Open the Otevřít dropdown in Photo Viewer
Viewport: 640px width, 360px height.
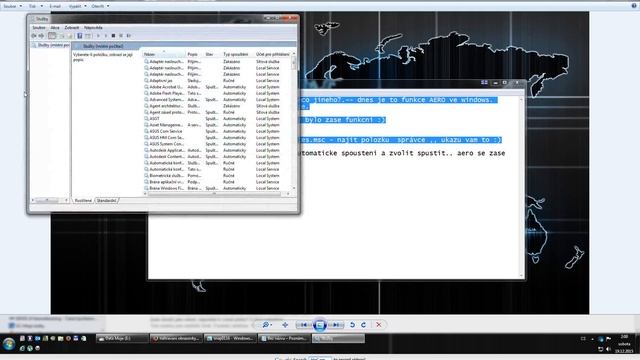pyautogui.click(x=100, y=6)
